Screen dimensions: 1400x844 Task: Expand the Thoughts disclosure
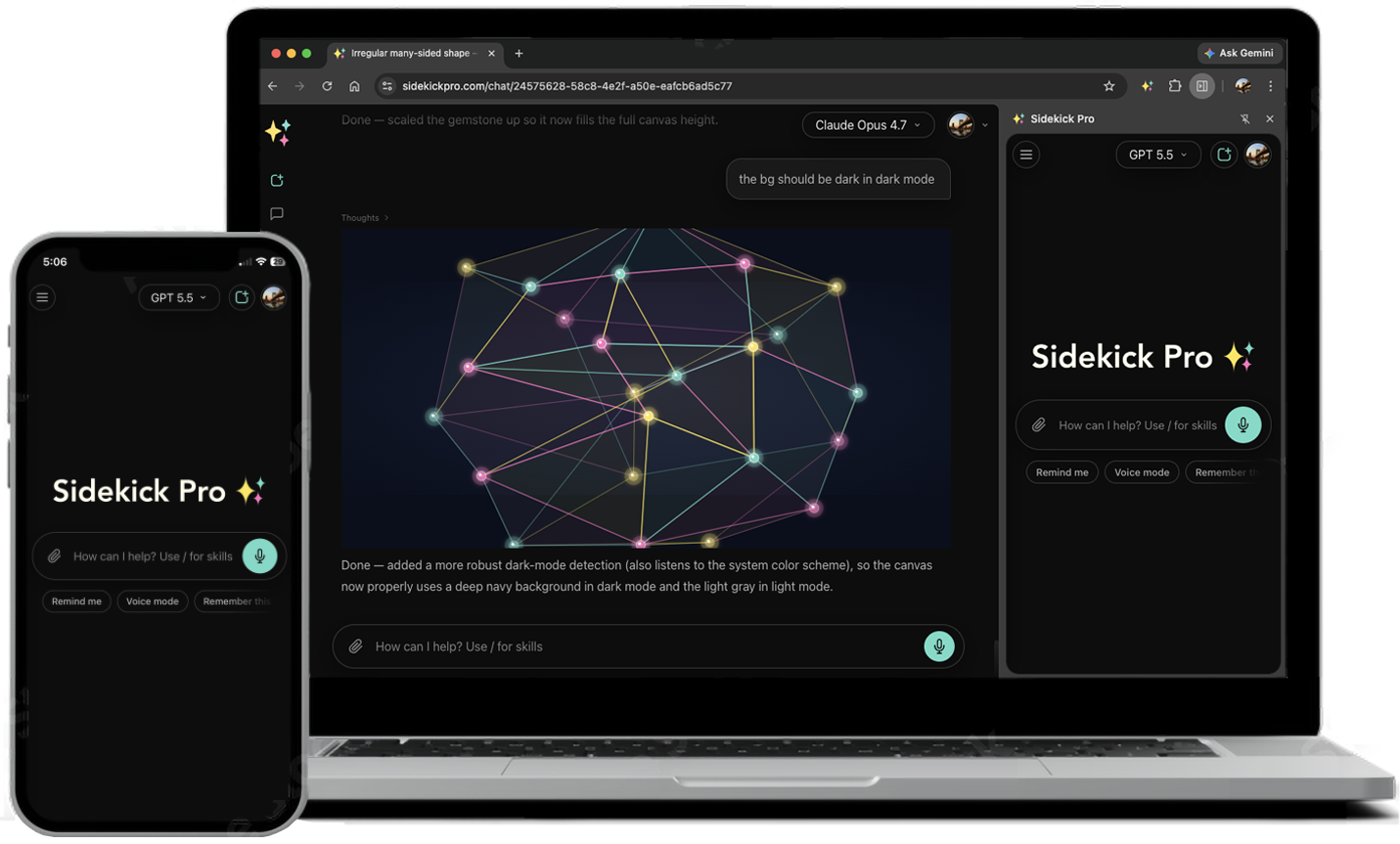click(x=365, y=218)
